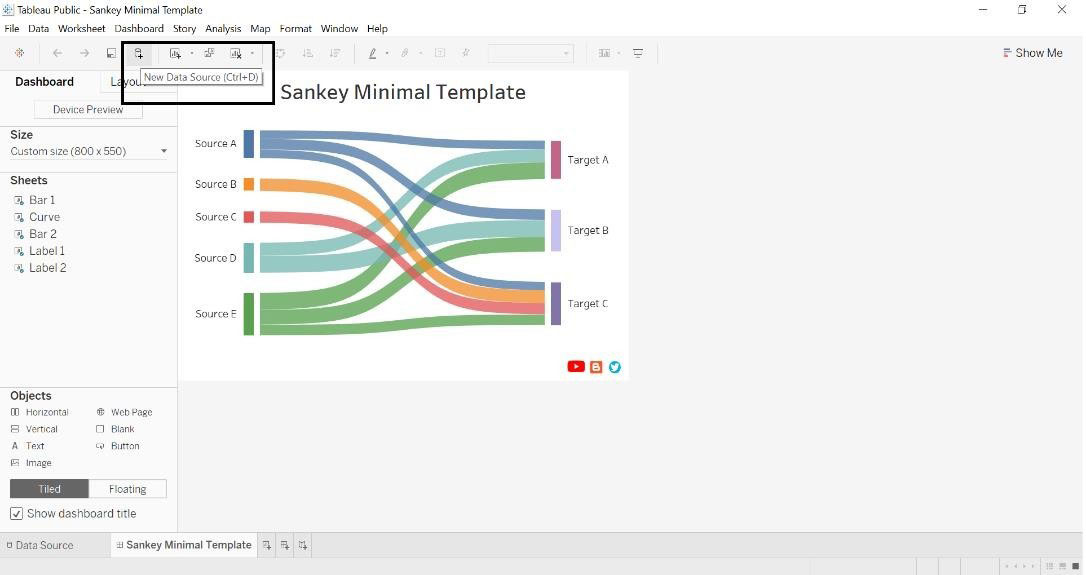Click the Swap rows and columns icon
Viewport: 1086px width, 575px height.
tap(281, 53)
